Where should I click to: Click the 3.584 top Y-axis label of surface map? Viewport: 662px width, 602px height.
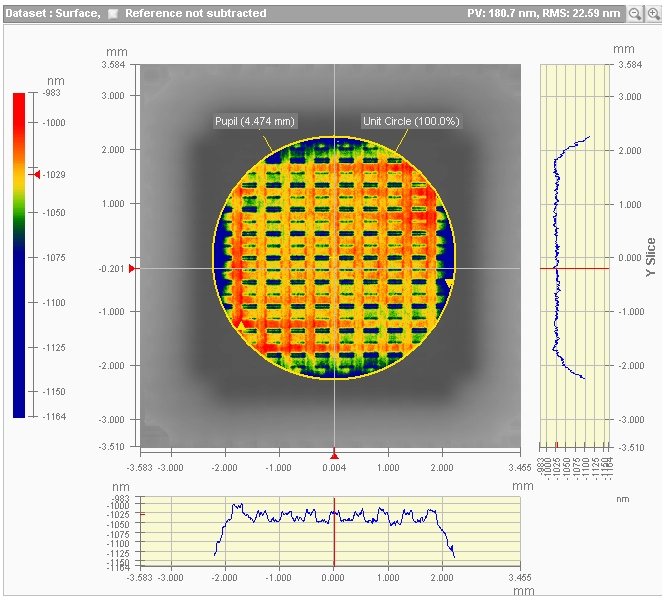(113, 65)
